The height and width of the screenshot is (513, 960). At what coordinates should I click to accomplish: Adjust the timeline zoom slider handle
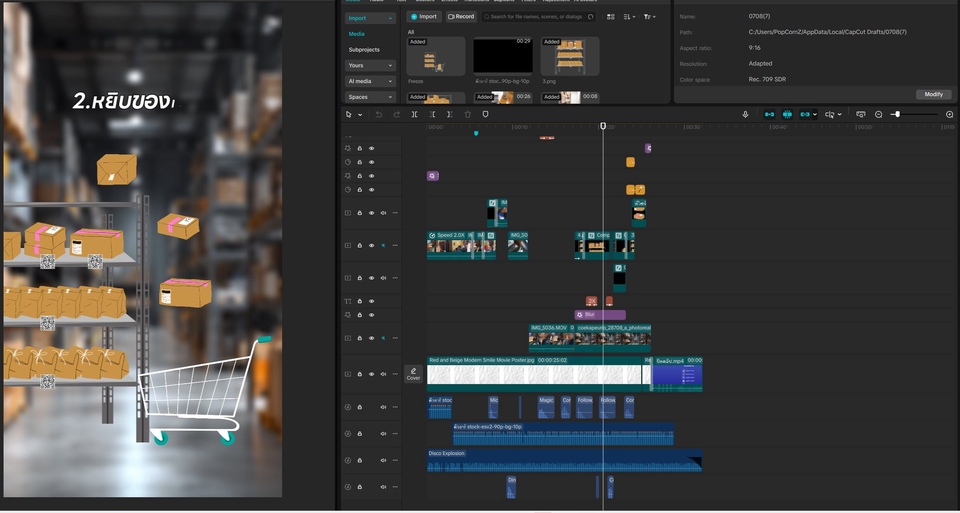897,115
